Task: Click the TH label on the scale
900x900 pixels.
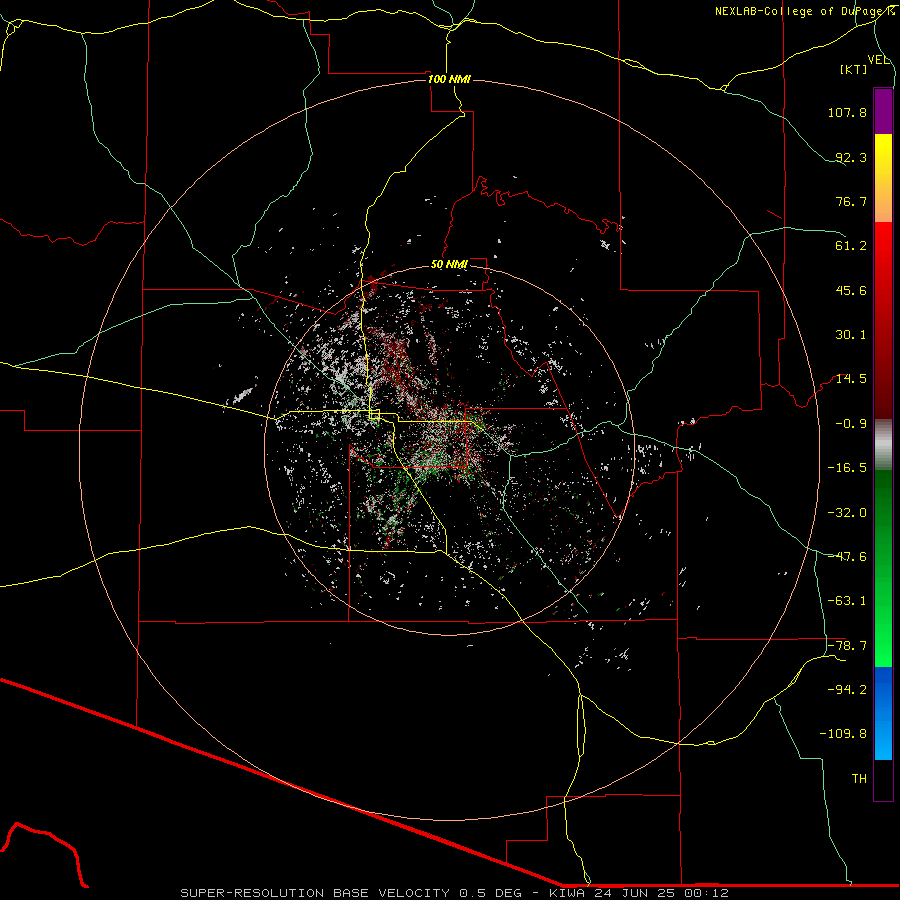Action: (859, 779)
